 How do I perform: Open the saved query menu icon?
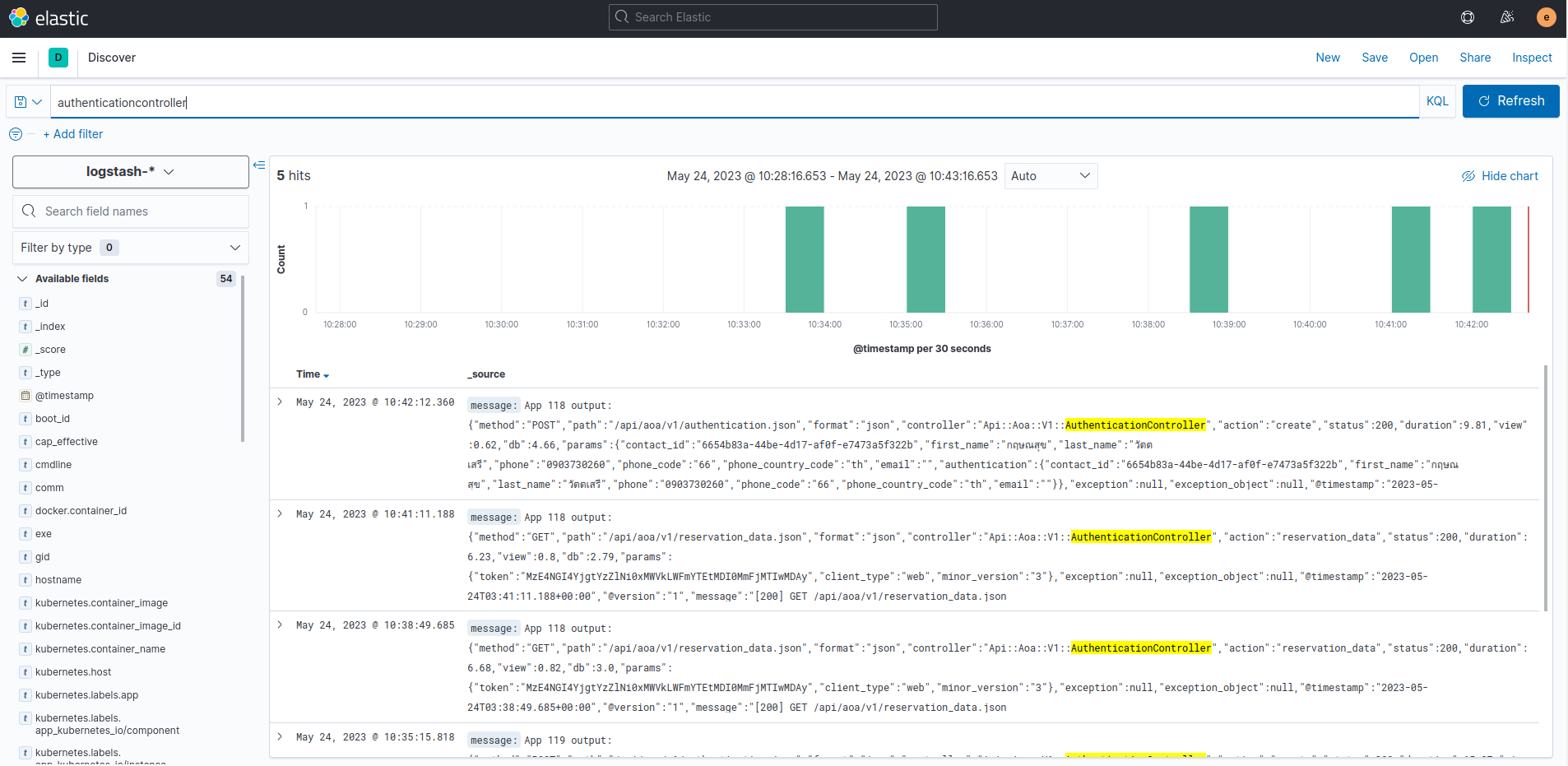coord(28,102)
